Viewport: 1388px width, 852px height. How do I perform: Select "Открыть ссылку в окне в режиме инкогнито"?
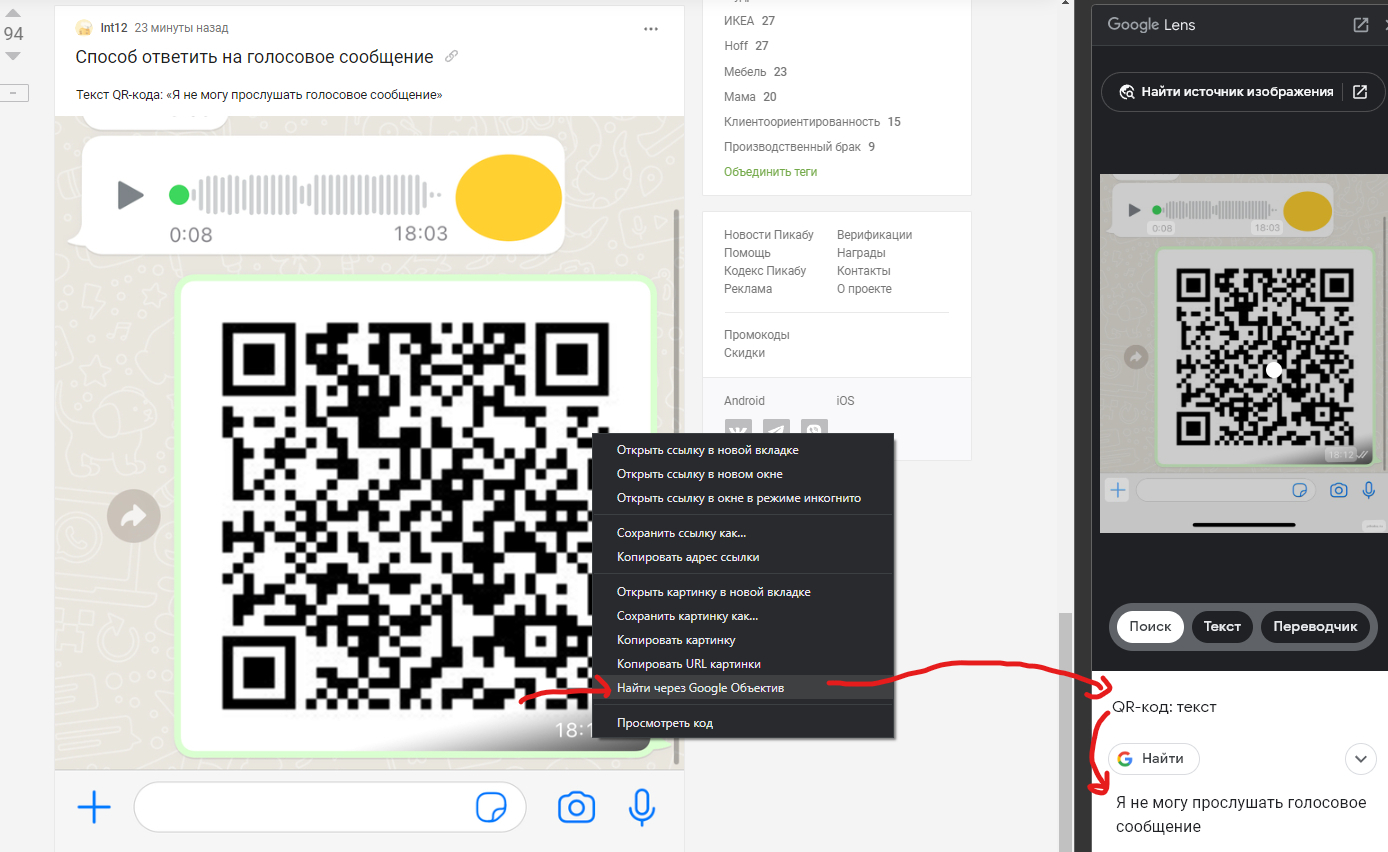click(x=742, y=498)
